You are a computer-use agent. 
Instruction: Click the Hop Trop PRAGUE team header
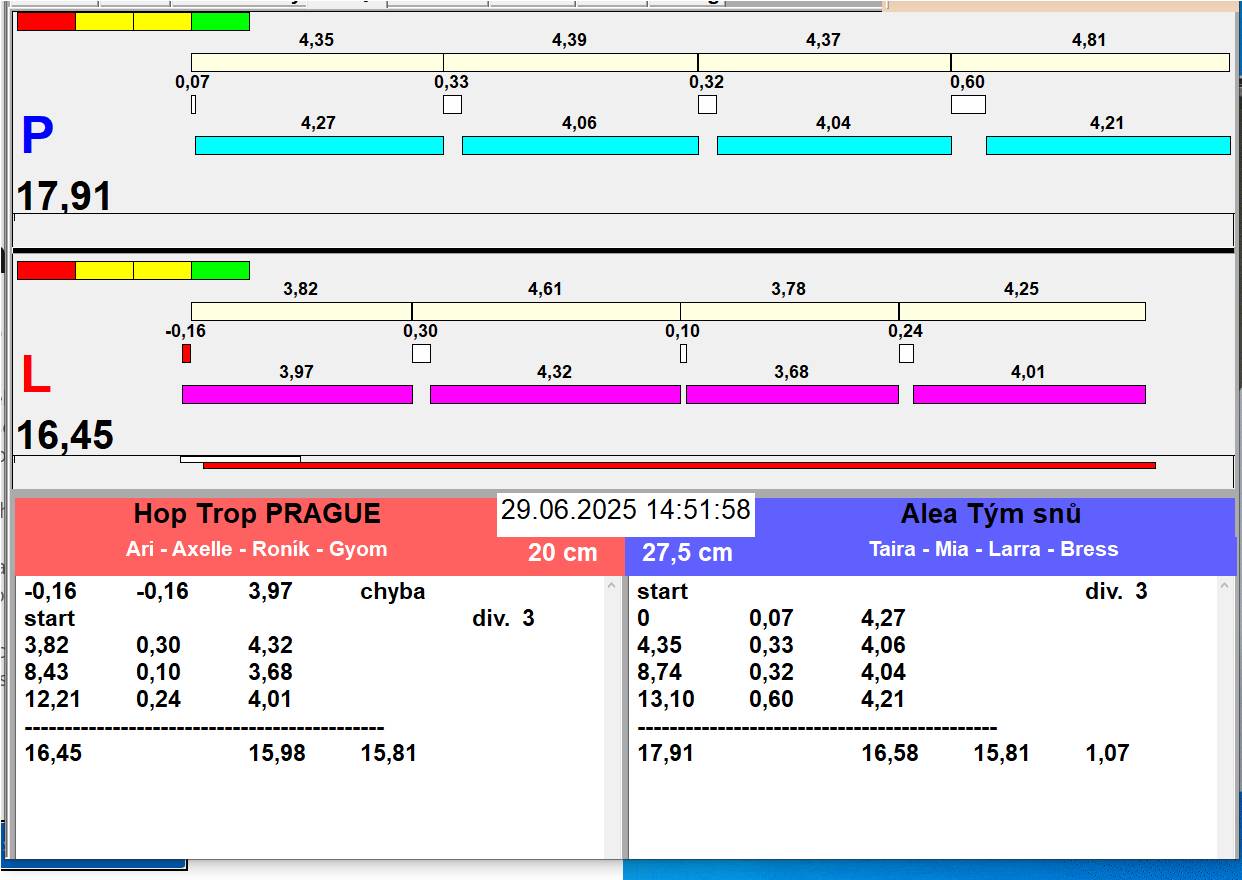click(x=257, y=514)
